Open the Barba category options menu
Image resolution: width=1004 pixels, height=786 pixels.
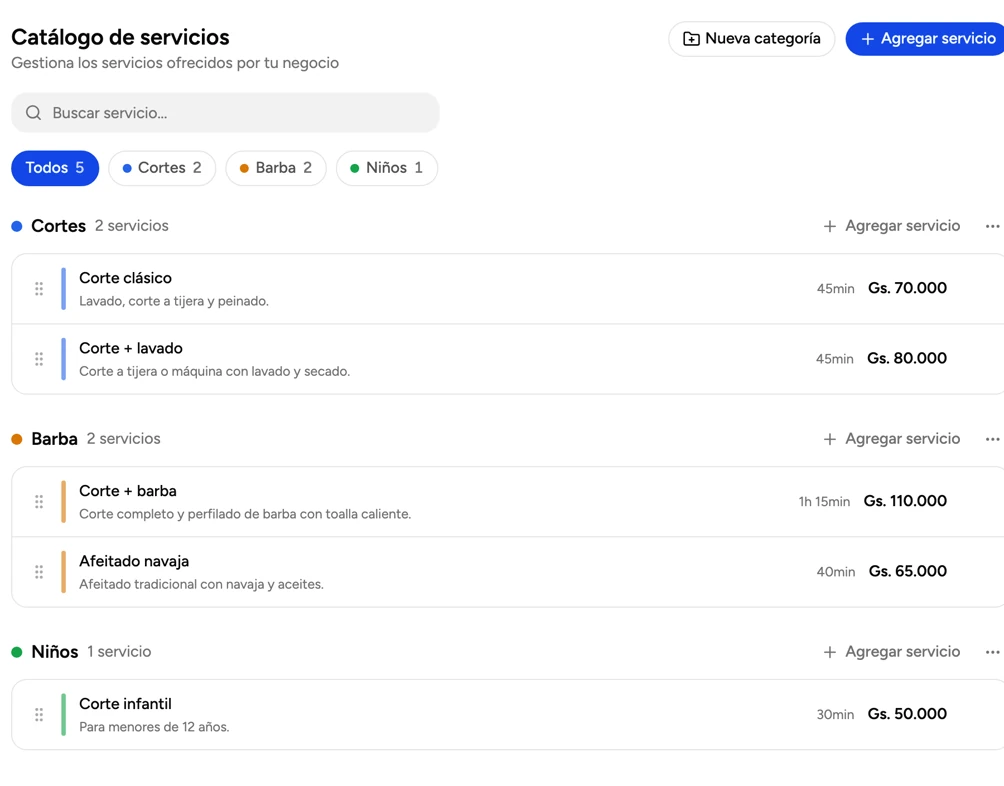coord(992,439)
